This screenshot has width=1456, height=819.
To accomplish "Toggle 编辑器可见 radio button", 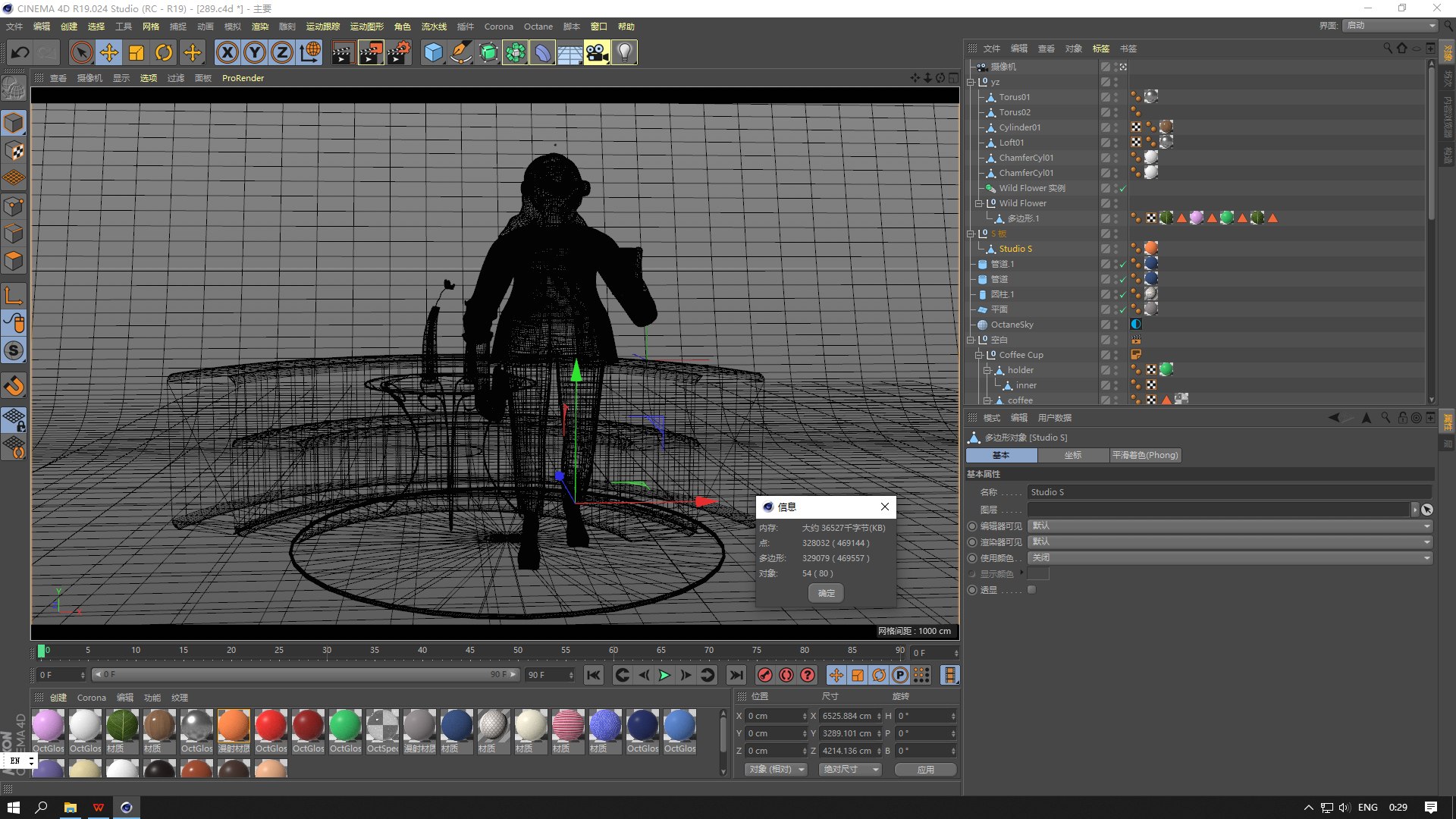I will (x=972, y=526).
